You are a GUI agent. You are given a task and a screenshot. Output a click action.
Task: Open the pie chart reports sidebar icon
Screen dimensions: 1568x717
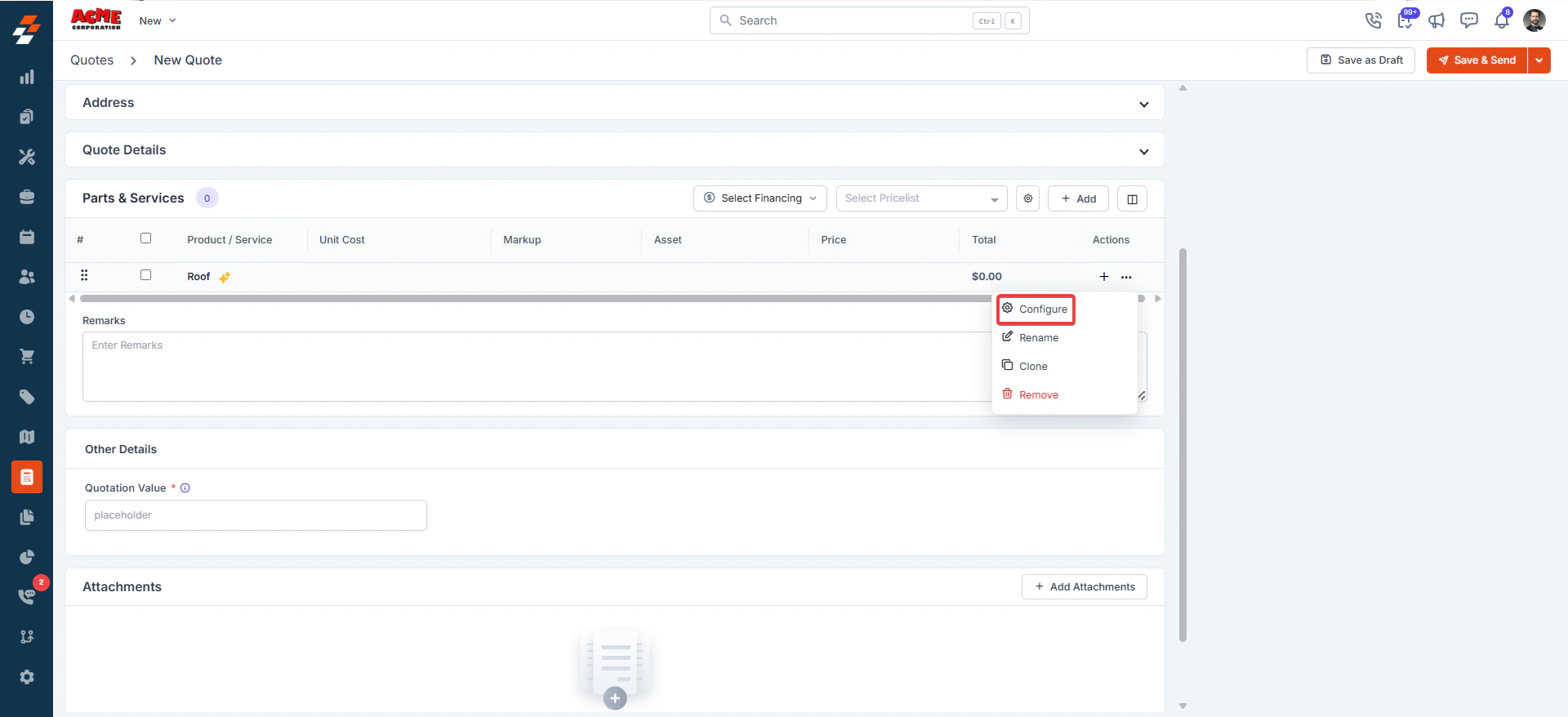(x=27, y=557)
